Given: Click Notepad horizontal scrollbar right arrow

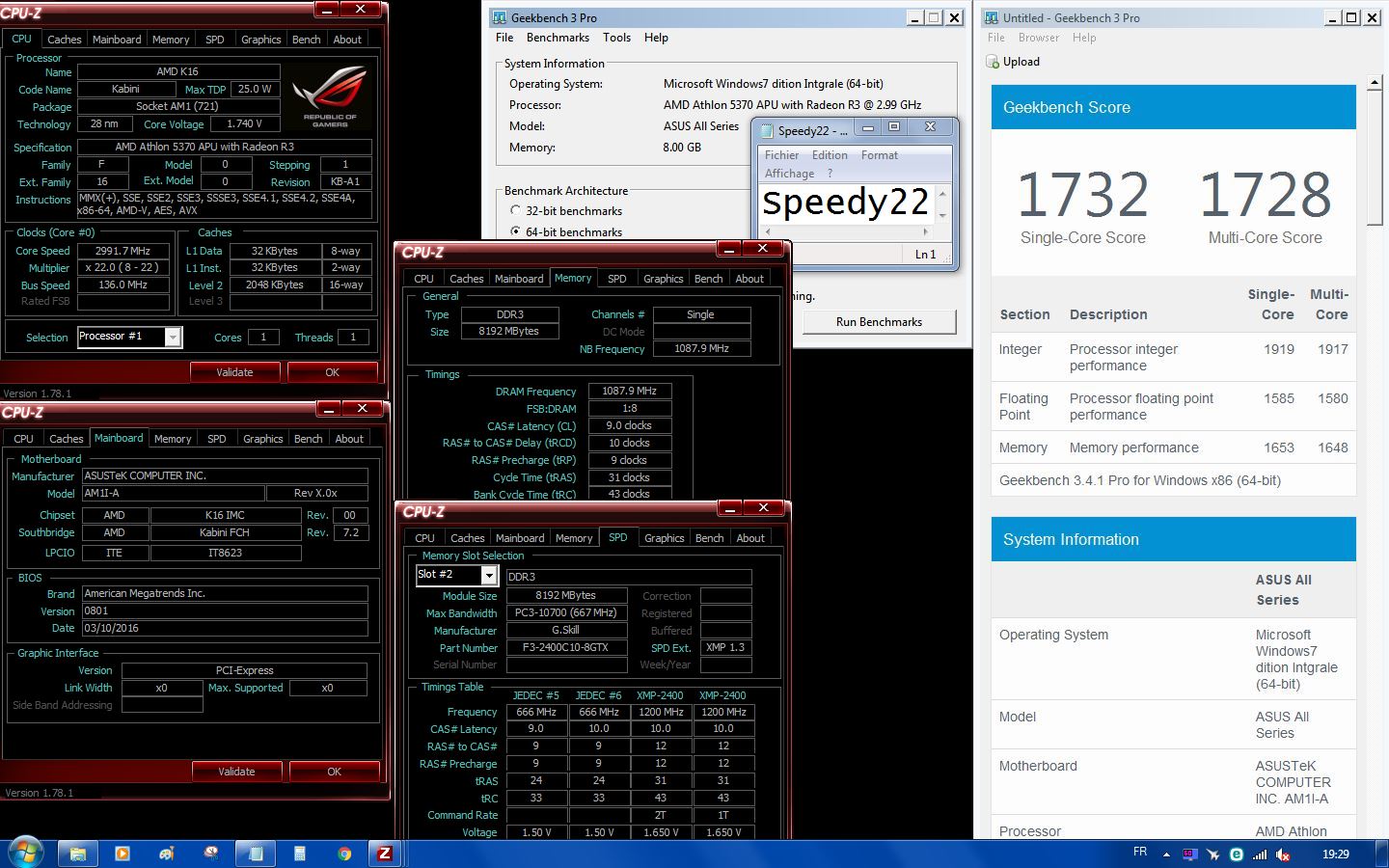Looking at the screenshot, I should 925,231.
